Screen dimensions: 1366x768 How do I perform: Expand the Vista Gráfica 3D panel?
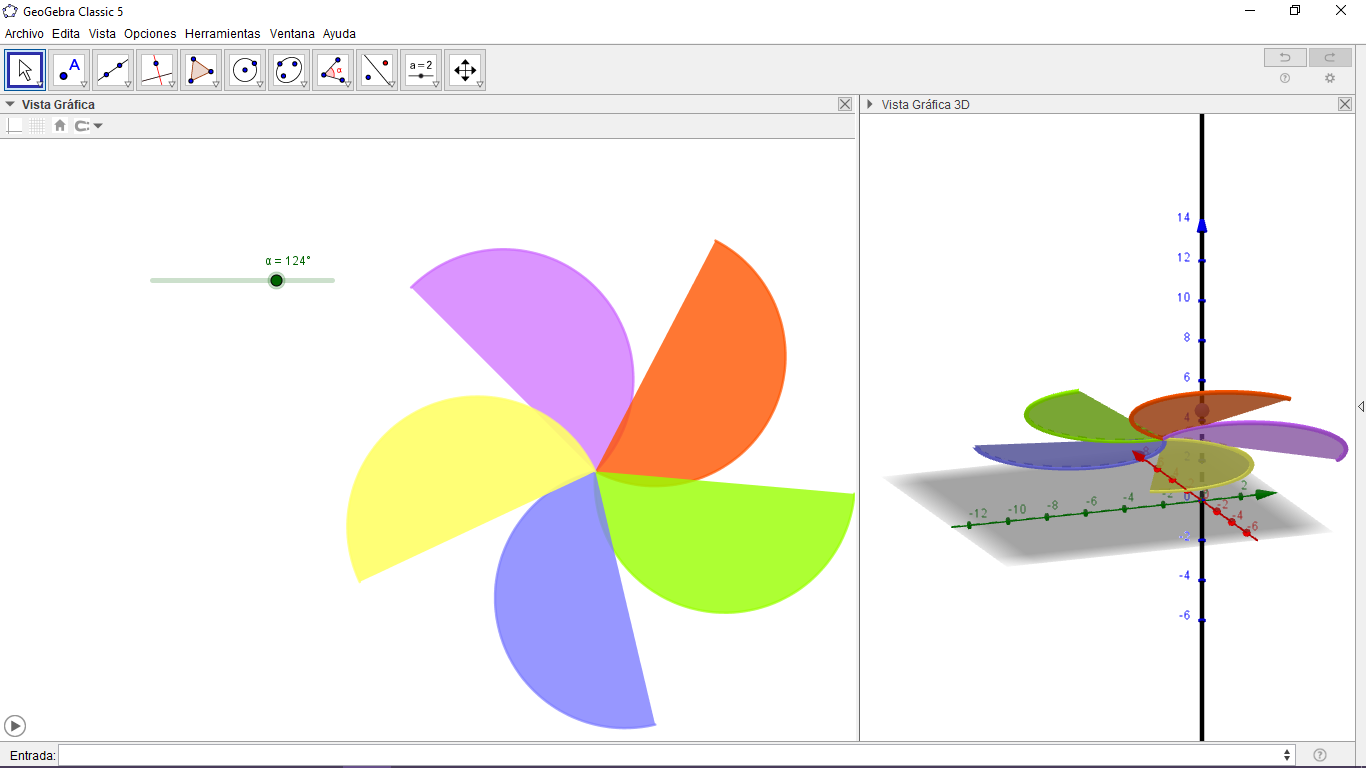(x=869, y=103)
